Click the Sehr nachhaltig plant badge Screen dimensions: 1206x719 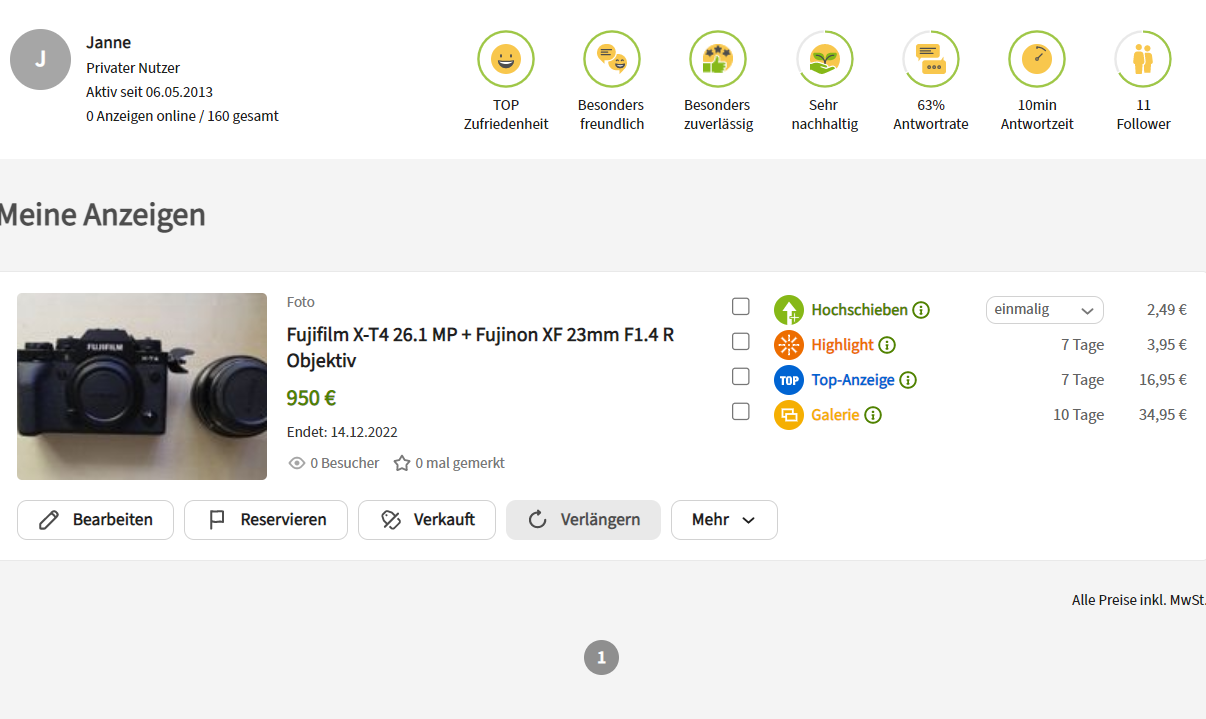[824, 60]
